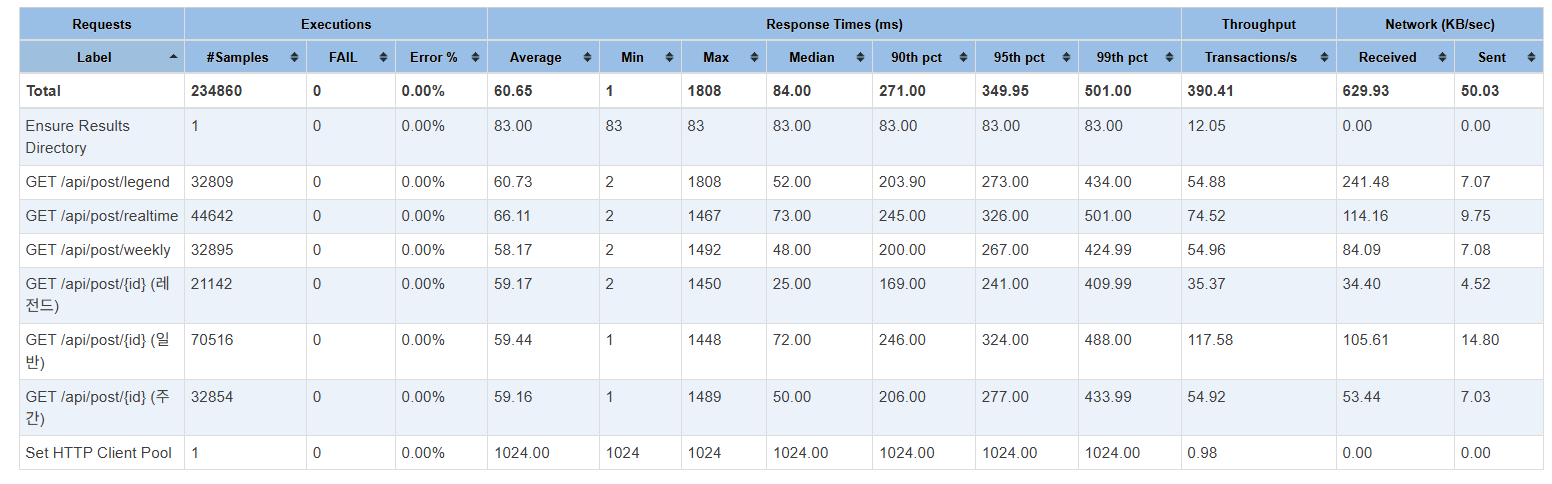Click the Response Times (ms) group header
The height and width of the screenshot is (484, 1552).
pyautogui.click(x=834, y=24)
